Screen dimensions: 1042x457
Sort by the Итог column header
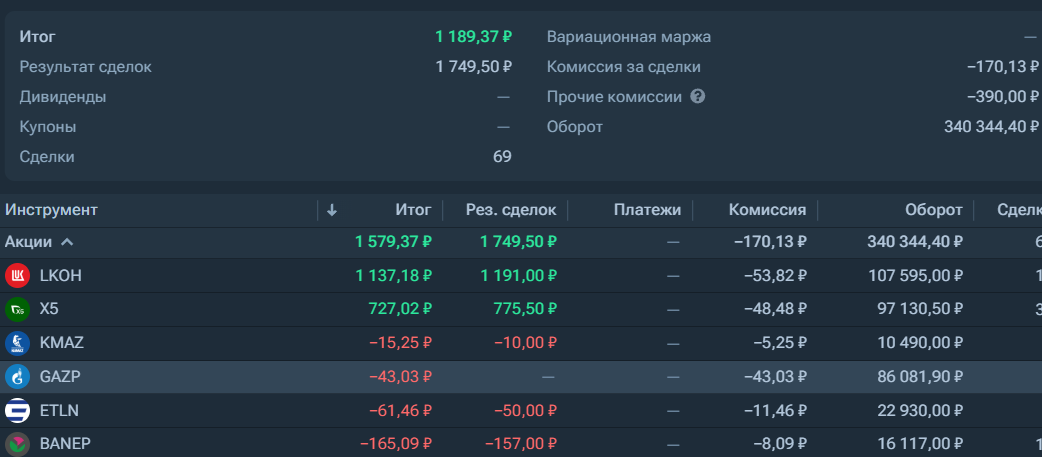tap(413, 211)
